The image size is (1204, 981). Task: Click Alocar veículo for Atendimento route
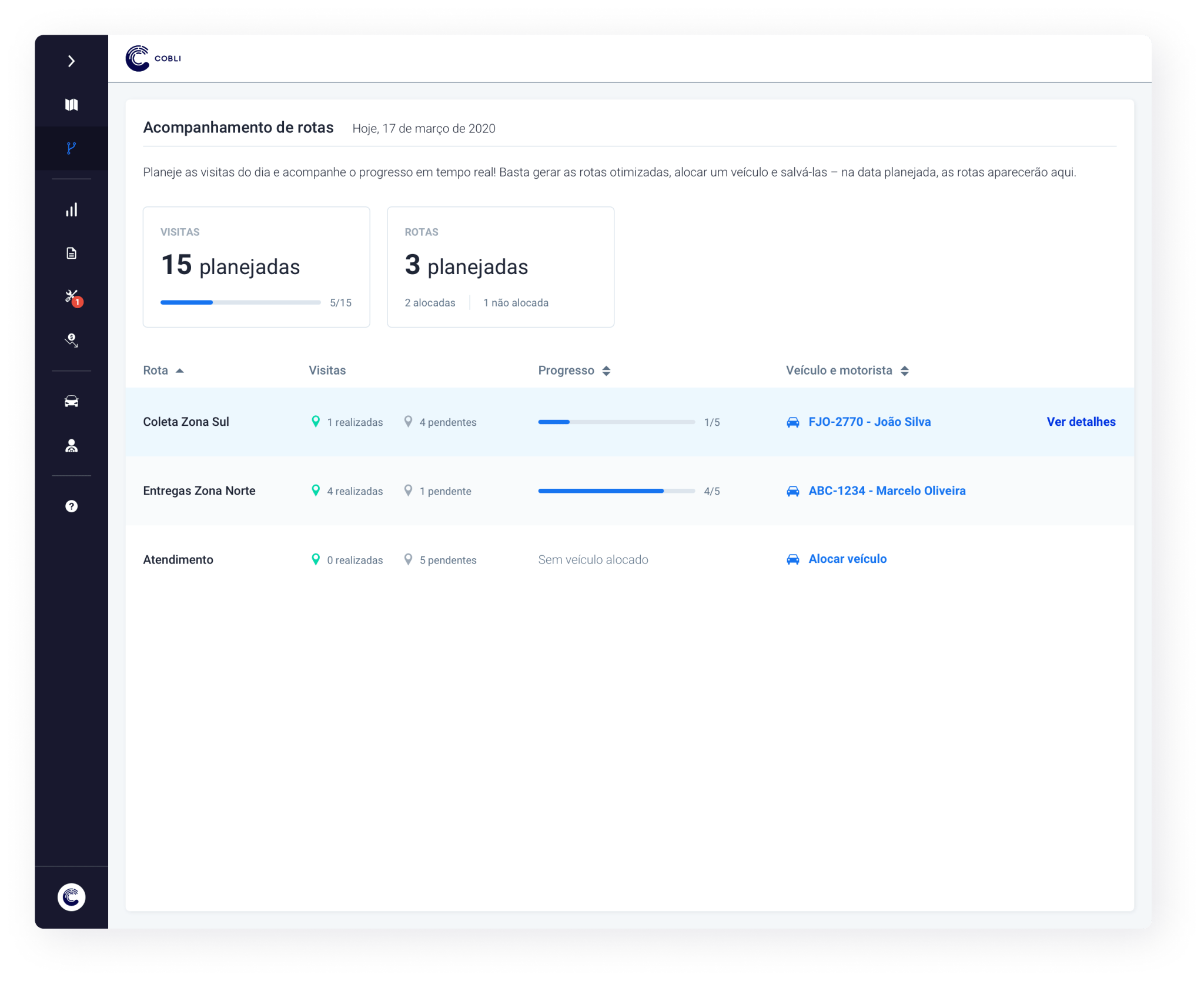[x=848, y=559]
